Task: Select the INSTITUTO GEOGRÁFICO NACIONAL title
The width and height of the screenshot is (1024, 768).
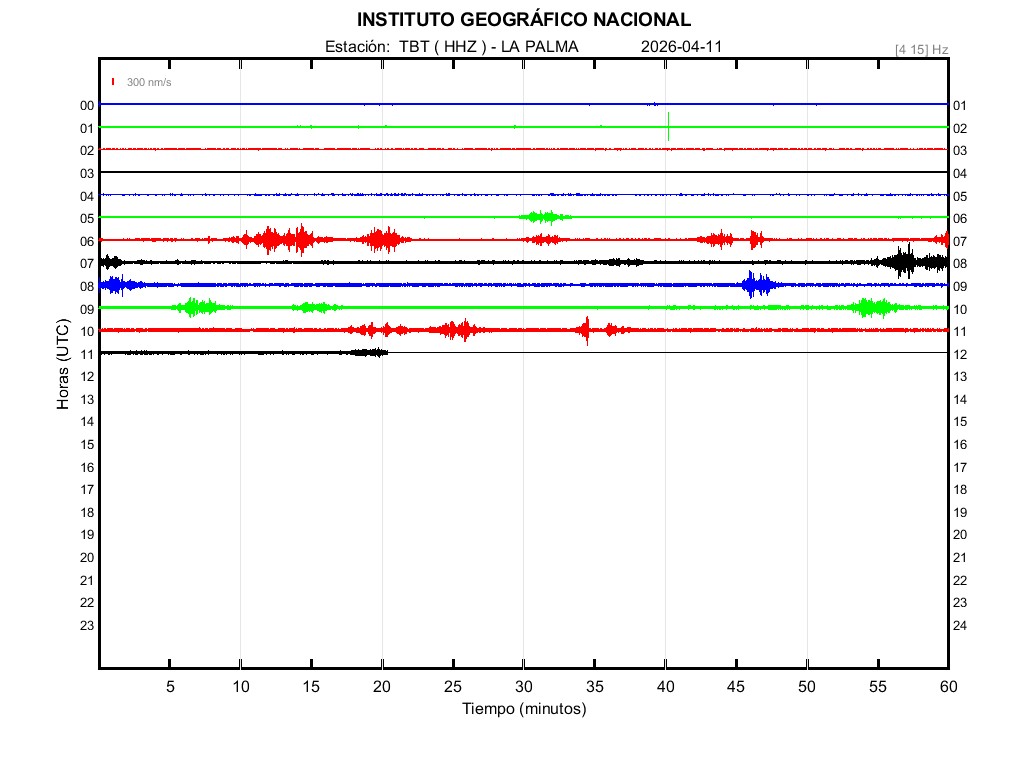Action: [x=523, y=20]
